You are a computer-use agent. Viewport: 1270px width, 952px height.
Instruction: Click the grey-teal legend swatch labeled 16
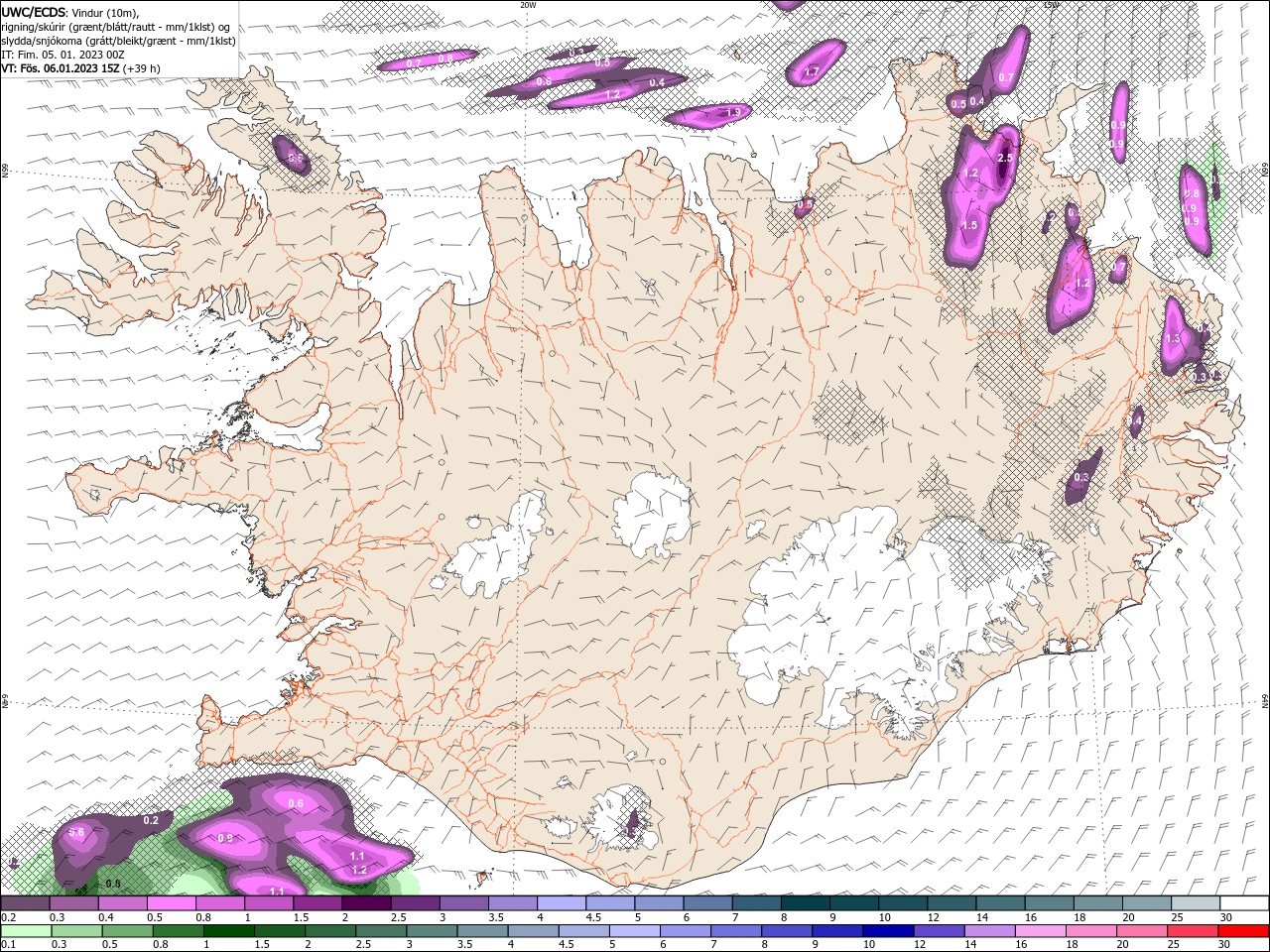tap(1049, 902)
